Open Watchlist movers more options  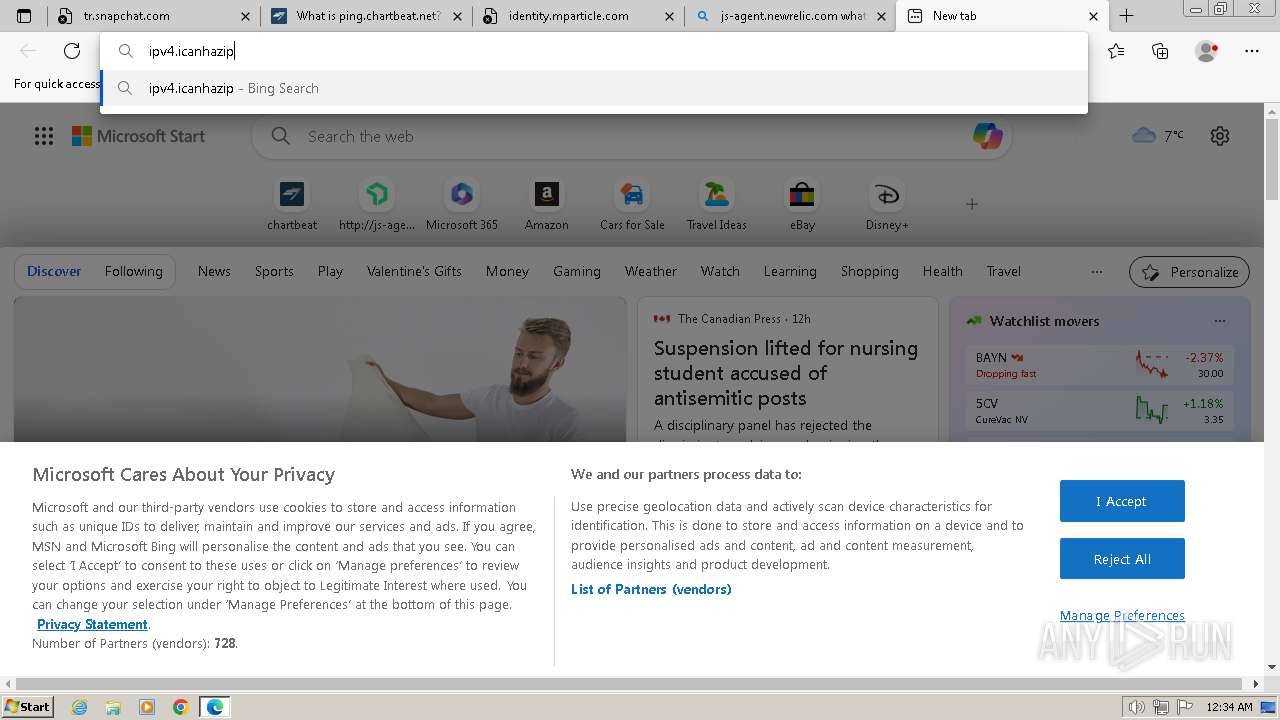1219,321
